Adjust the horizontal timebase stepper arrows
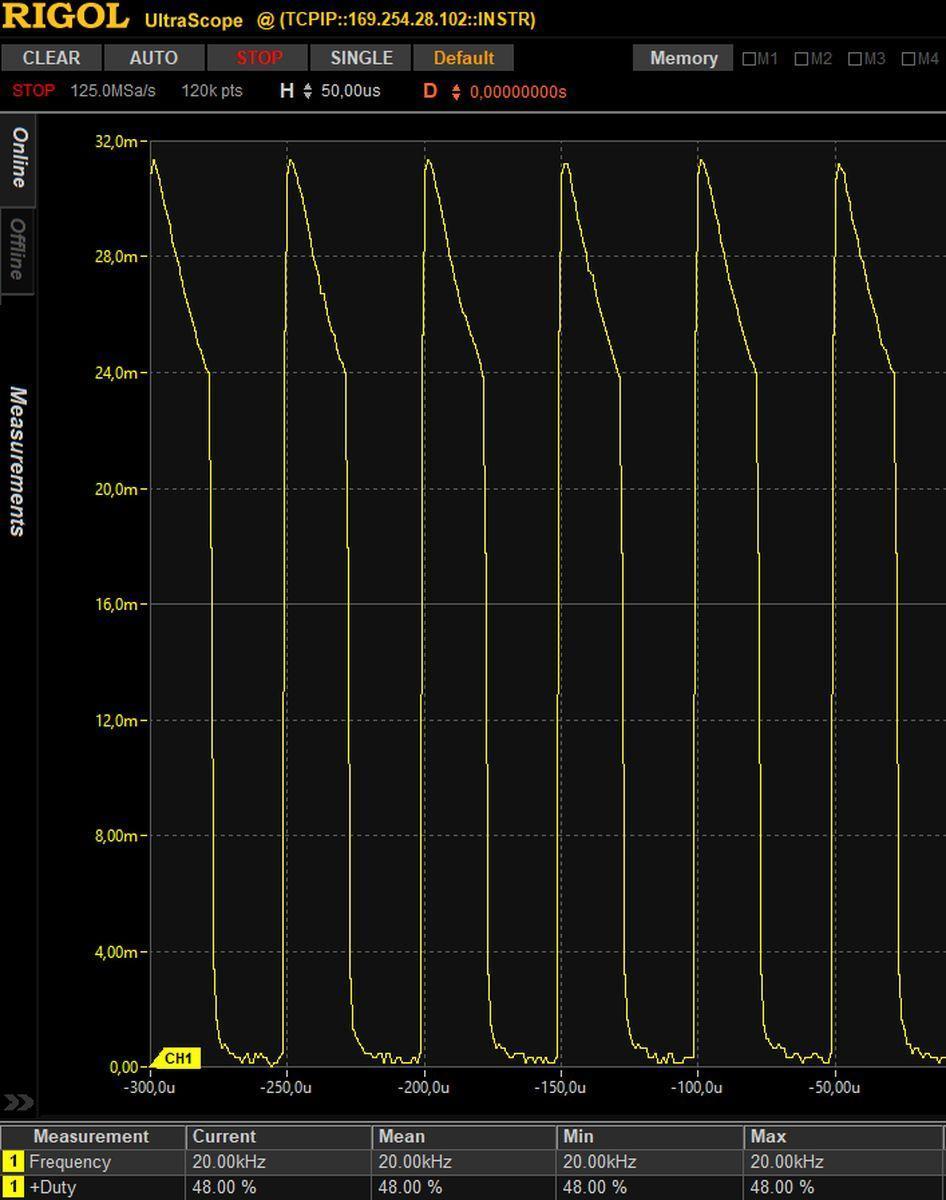The image size is (946, 1200). pos(308,92)
